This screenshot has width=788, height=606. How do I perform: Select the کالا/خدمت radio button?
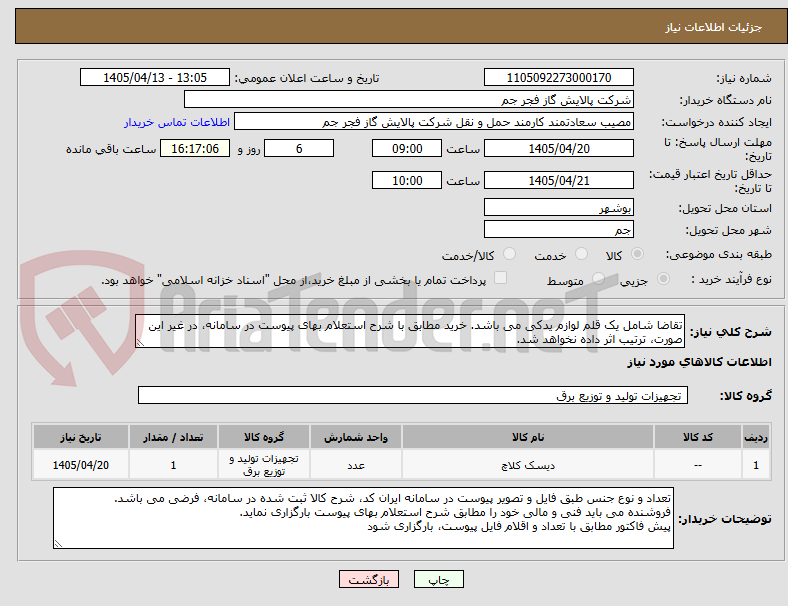click(510, 254)
